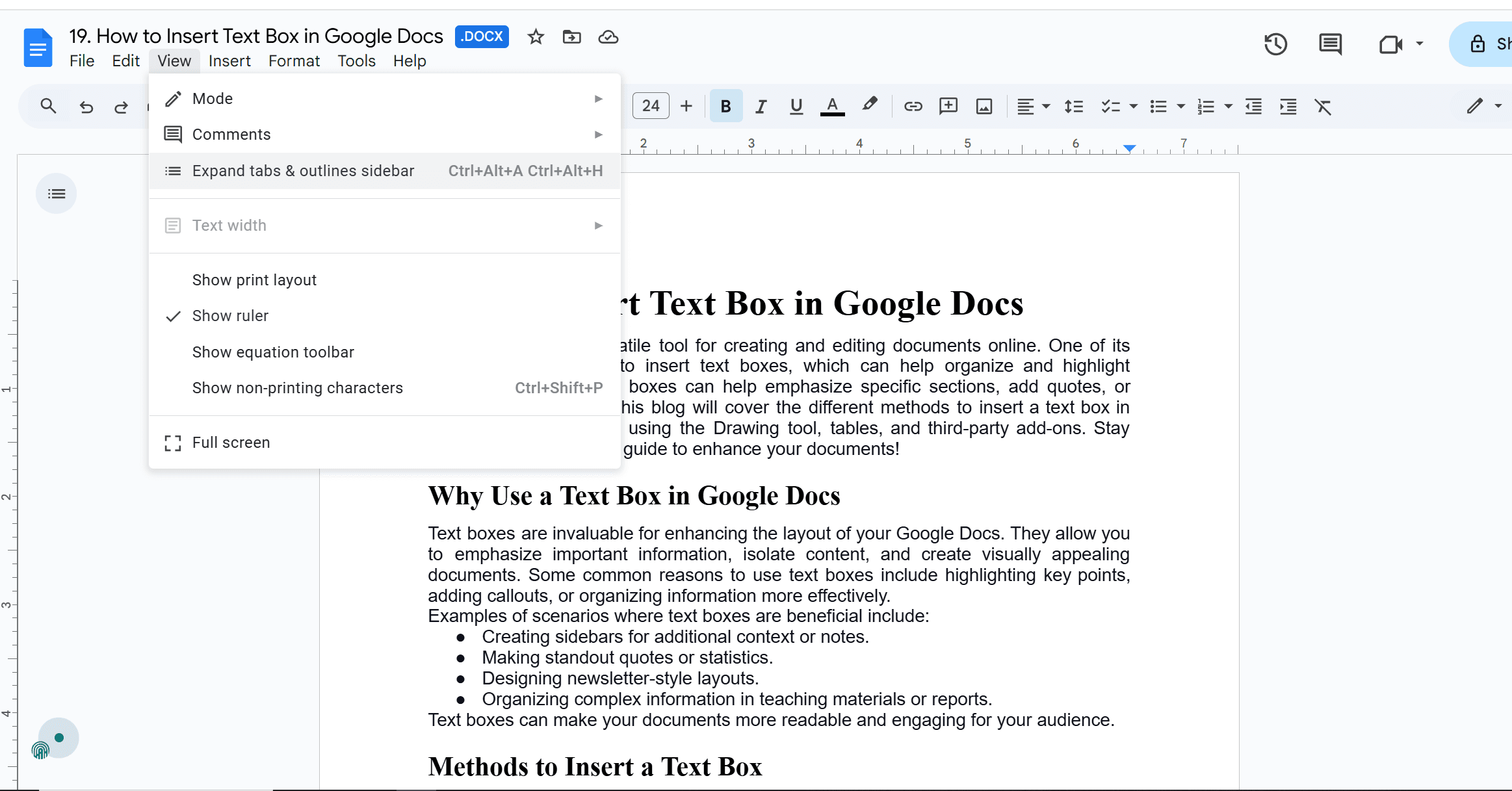Open the editing mode pencil dropdown
The image size is (1512, 791).
(x=1484, y=106)
